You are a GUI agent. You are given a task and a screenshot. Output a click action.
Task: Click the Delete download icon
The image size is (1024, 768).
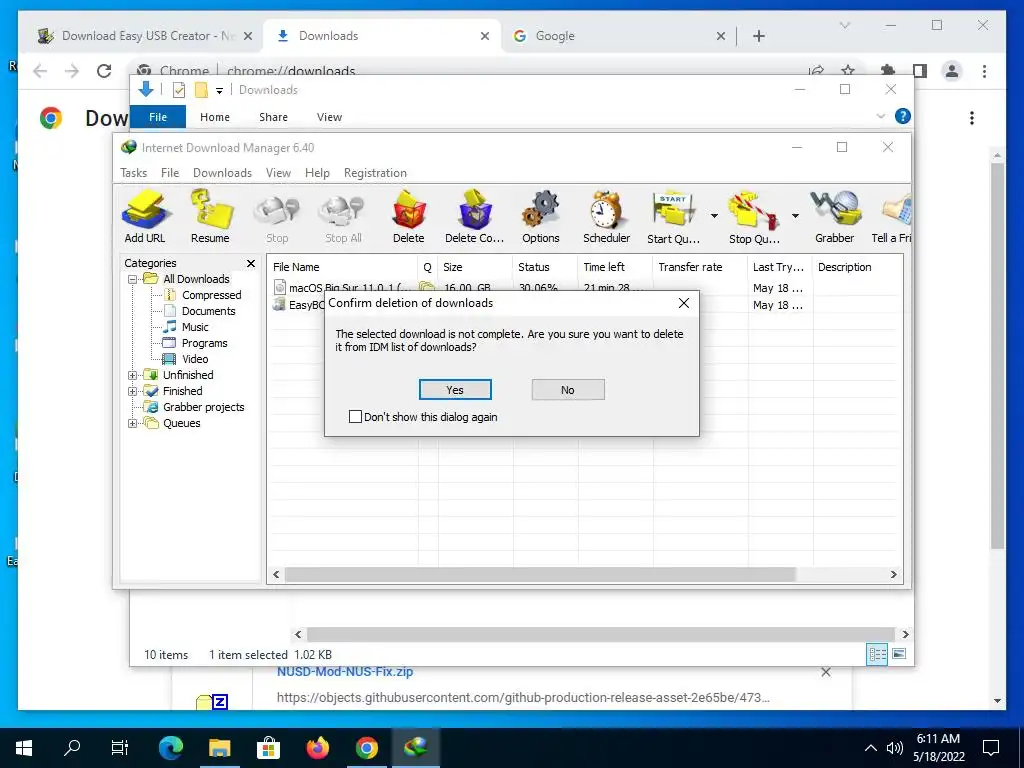(x=409, y=217)
